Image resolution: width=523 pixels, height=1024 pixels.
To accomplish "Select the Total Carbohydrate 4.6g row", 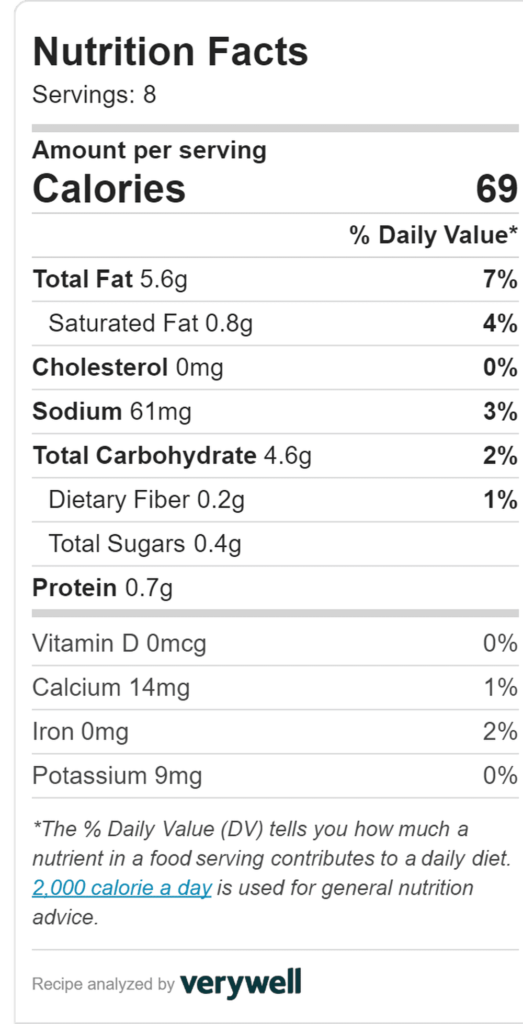I will tap(275, 456).
